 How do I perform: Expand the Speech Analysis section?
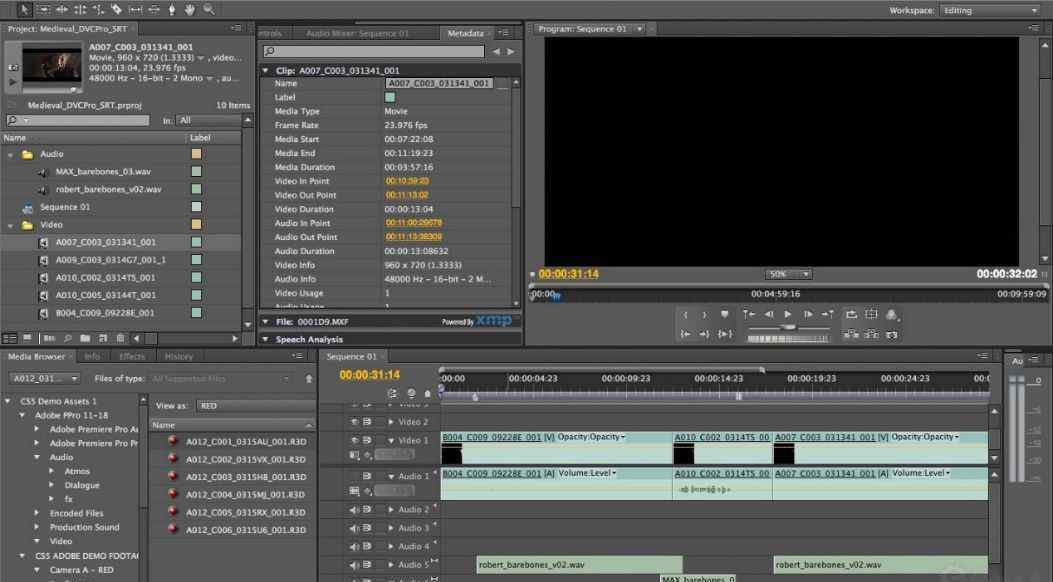(266, 340)
